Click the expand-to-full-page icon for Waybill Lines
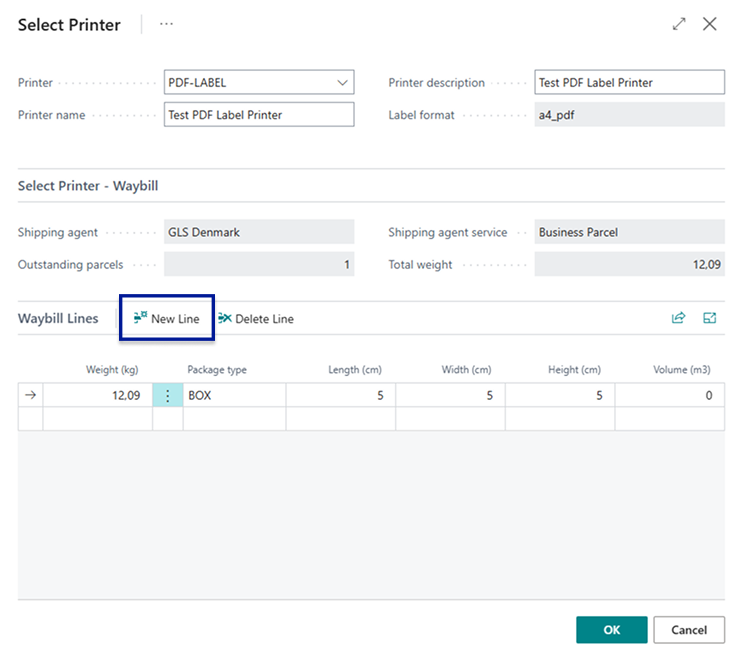This screenshot has width=745, height=652. pos(710,318)
